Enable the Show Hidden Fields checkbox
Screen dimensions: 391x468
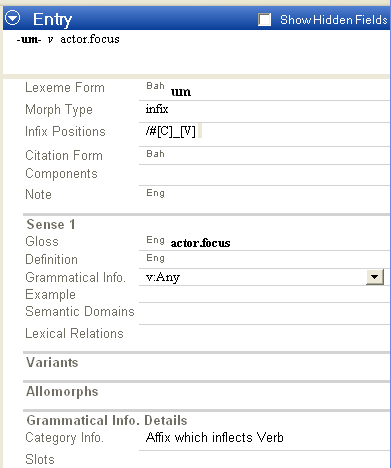(265, 20)
